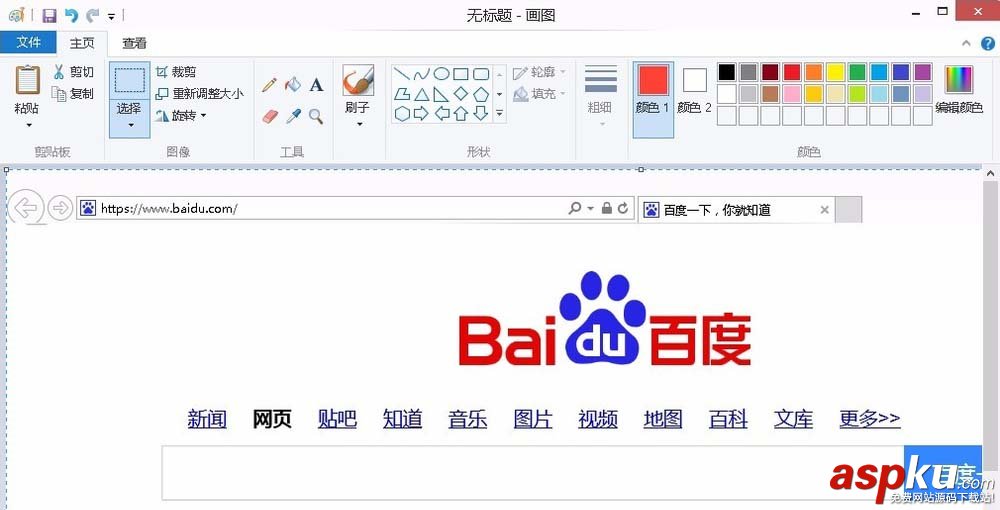
Task: Click the 更多>> link in canvas
Action: coord(870,419)
